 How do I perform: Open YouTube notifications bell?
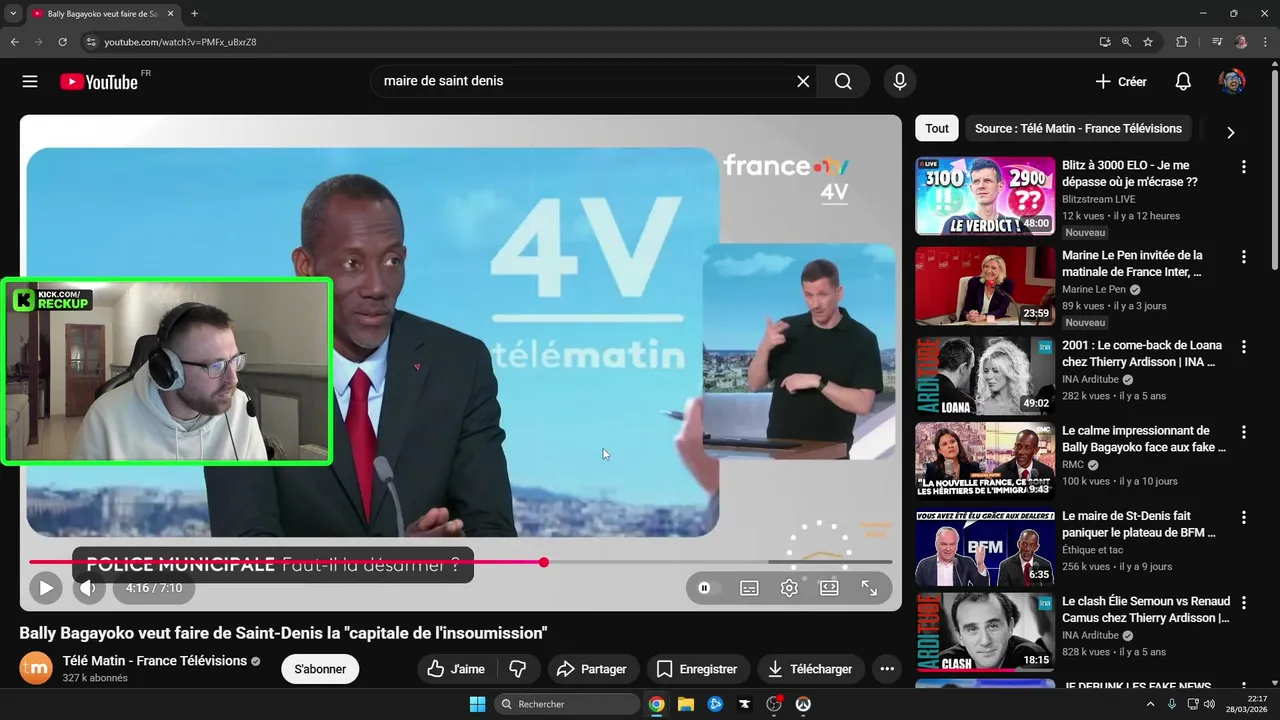pyautogui.click(x=1183, y=82)
